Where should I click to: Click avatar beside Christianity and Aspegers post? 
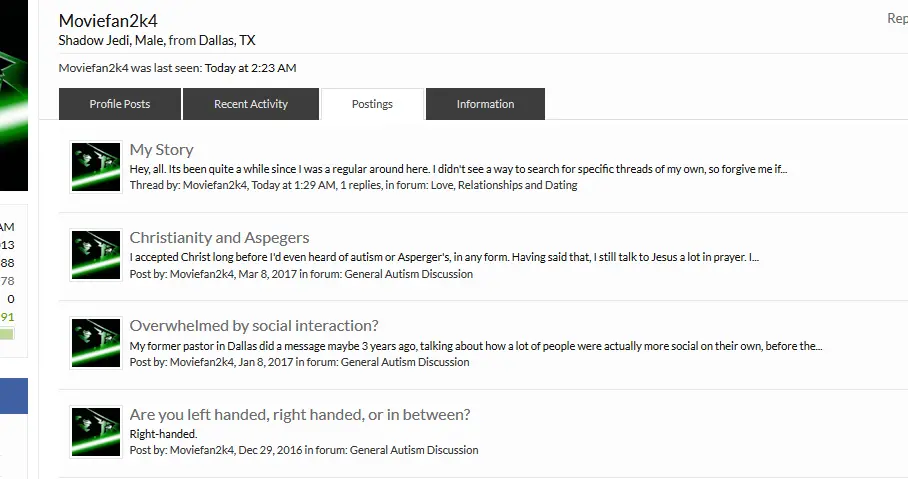(x=96, y=255)
